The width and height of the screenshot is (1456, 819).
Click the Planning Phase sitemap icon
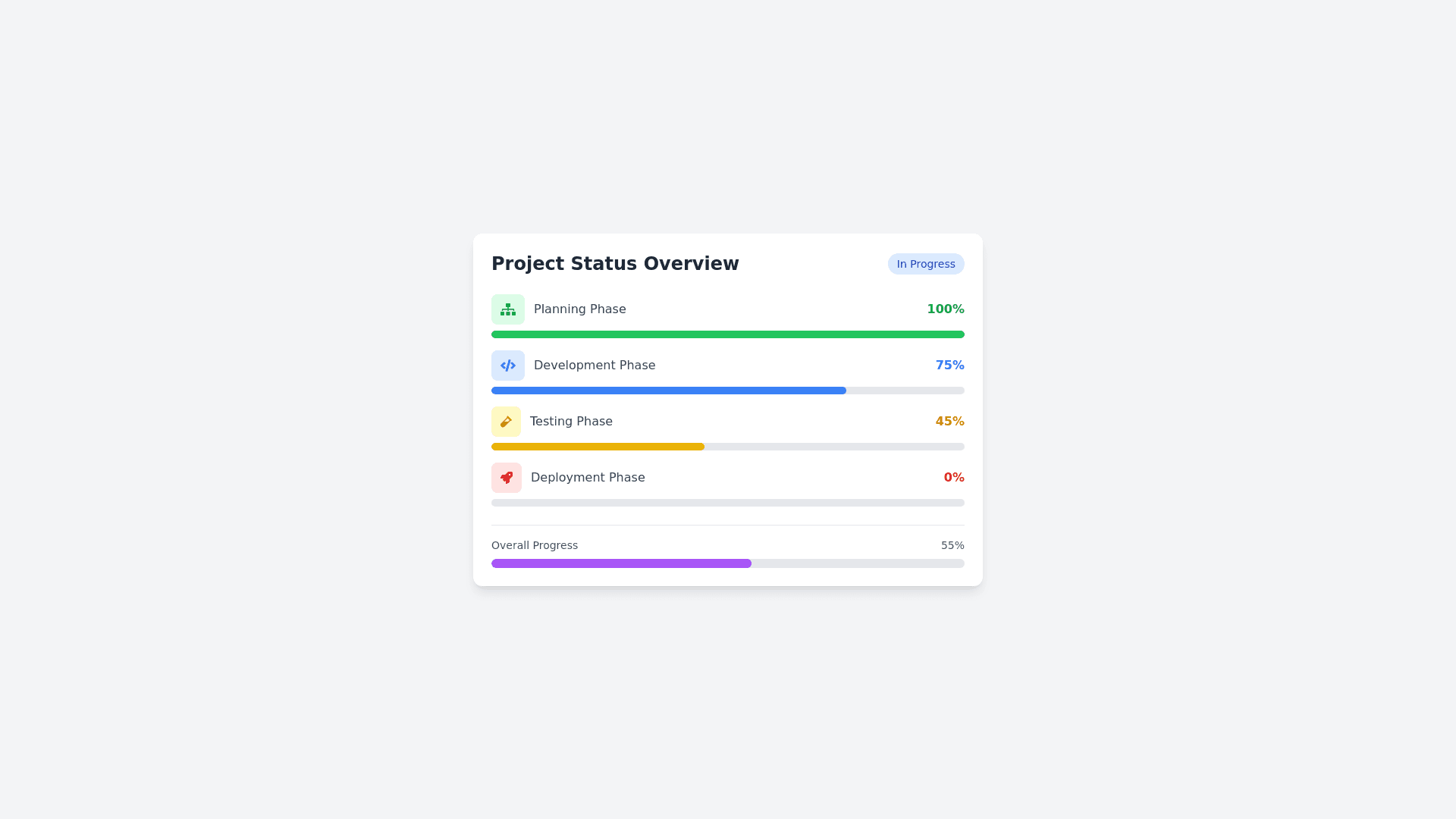point(508,309)
